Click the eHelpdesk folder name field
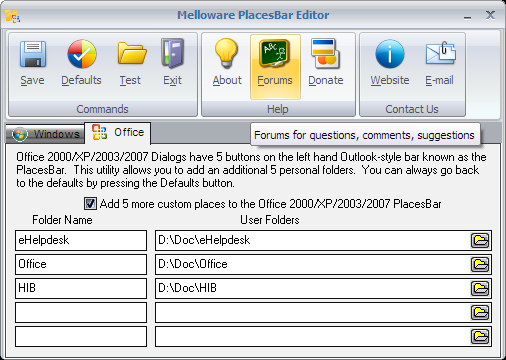506x360 pixels. point(81,240)
